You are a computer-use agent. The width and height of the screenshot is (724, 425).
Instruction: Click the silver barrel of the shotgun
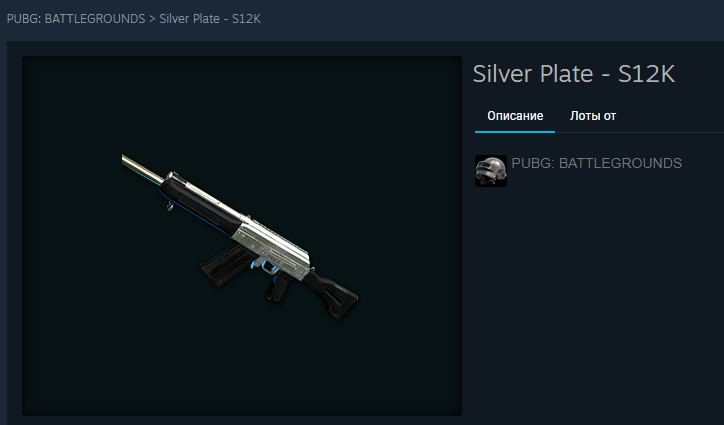(141, 168)
